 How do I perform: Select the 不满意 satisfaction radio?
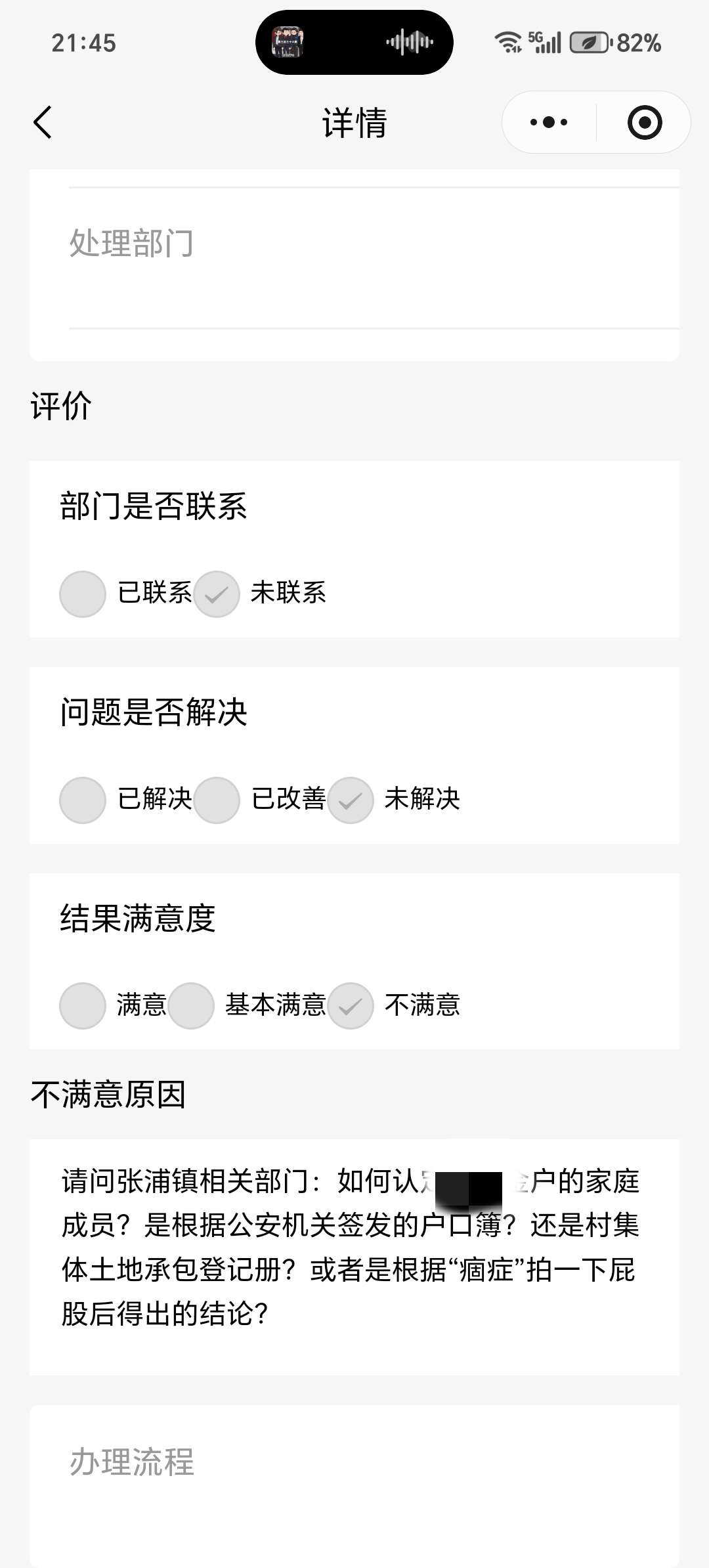[351, 1005]
